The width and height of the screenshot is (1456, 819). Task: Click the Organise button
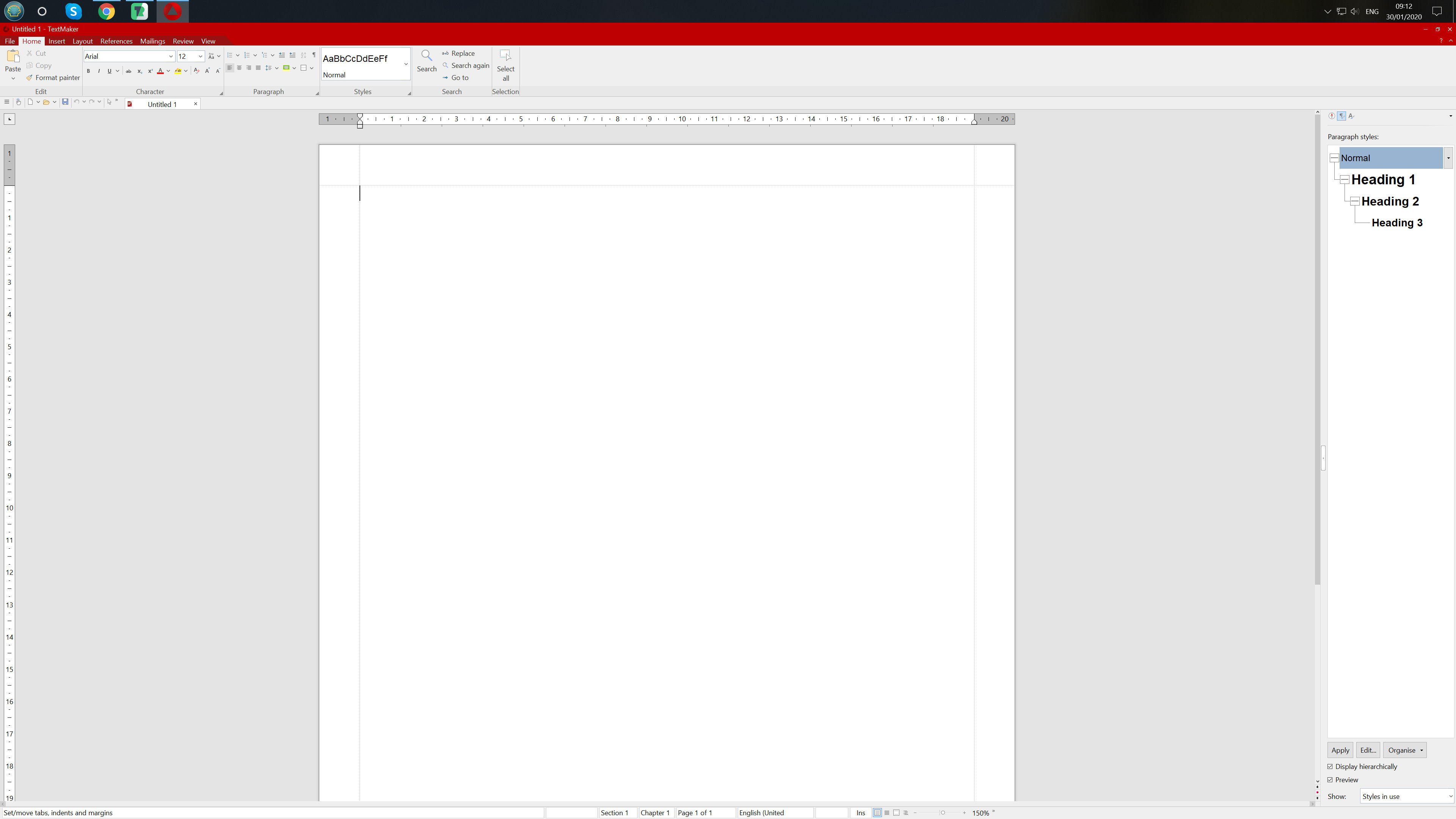1404,750
